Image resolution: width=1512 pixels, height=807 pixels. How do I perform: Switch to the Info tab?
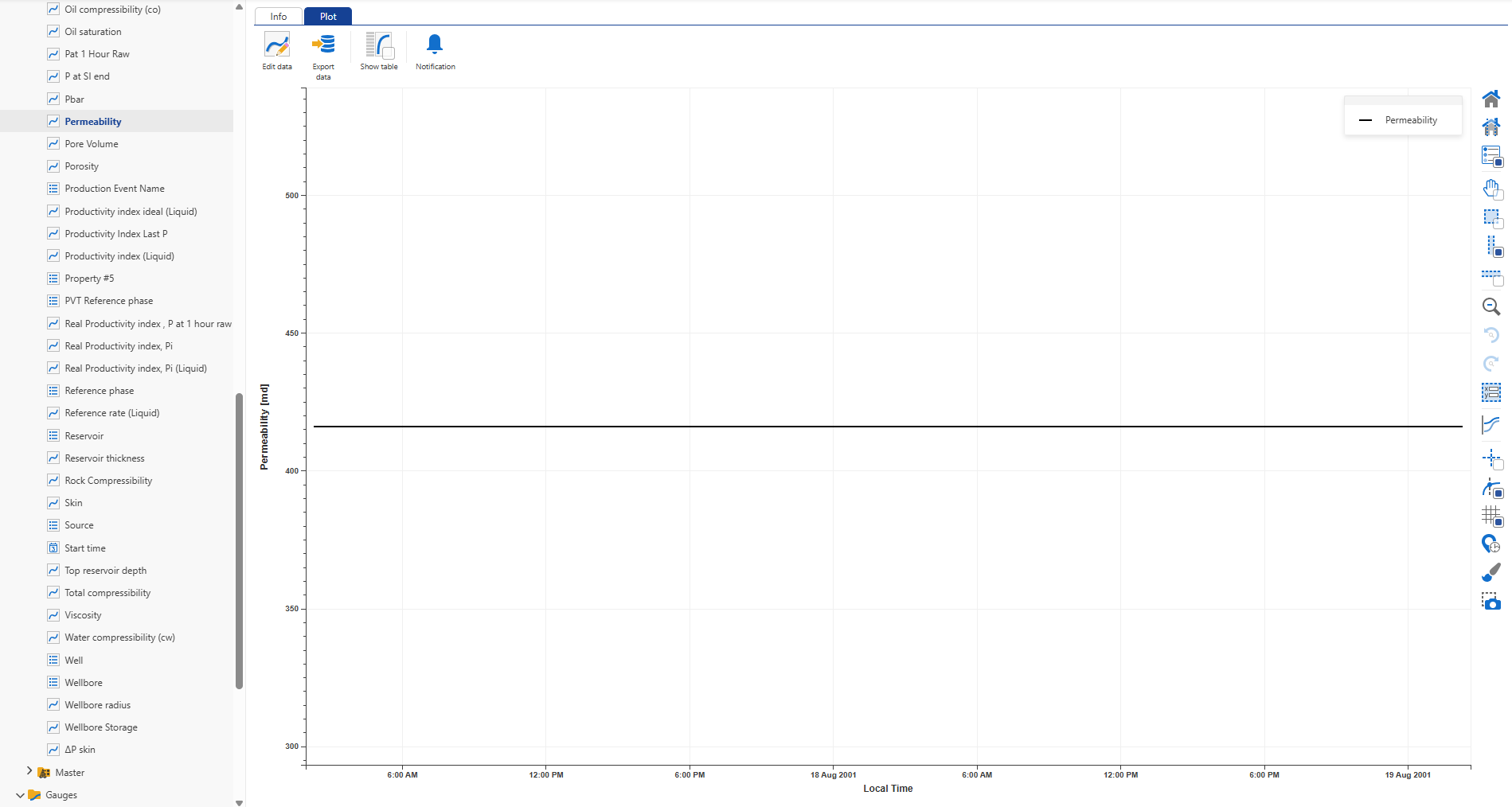click(278, 17)
